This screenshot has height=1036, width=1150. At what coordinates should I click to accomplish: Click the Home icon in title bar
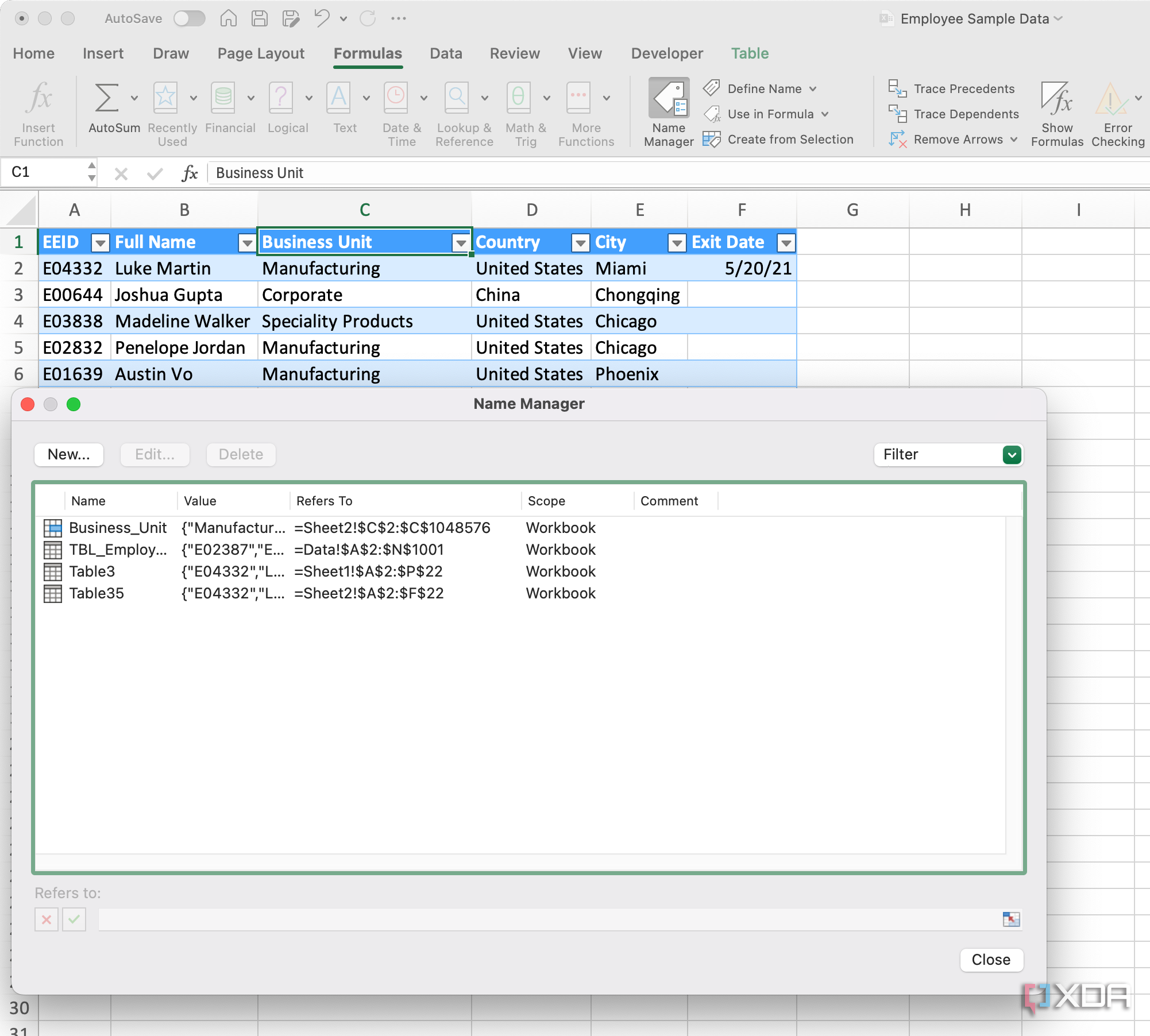point(228,18)
